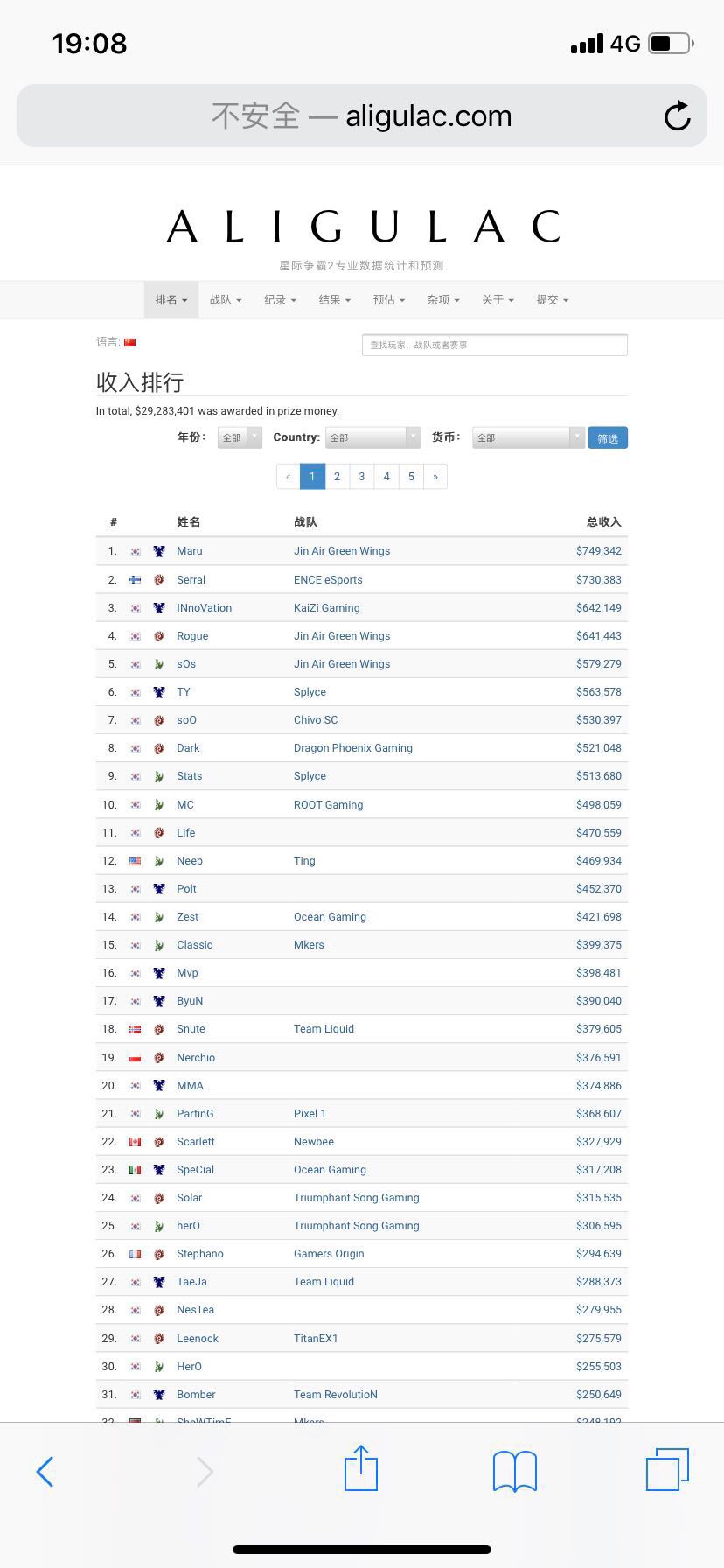Click the 筛选 filter button
This screenshot has width=724, height=1568.
(x=608, y=438)
